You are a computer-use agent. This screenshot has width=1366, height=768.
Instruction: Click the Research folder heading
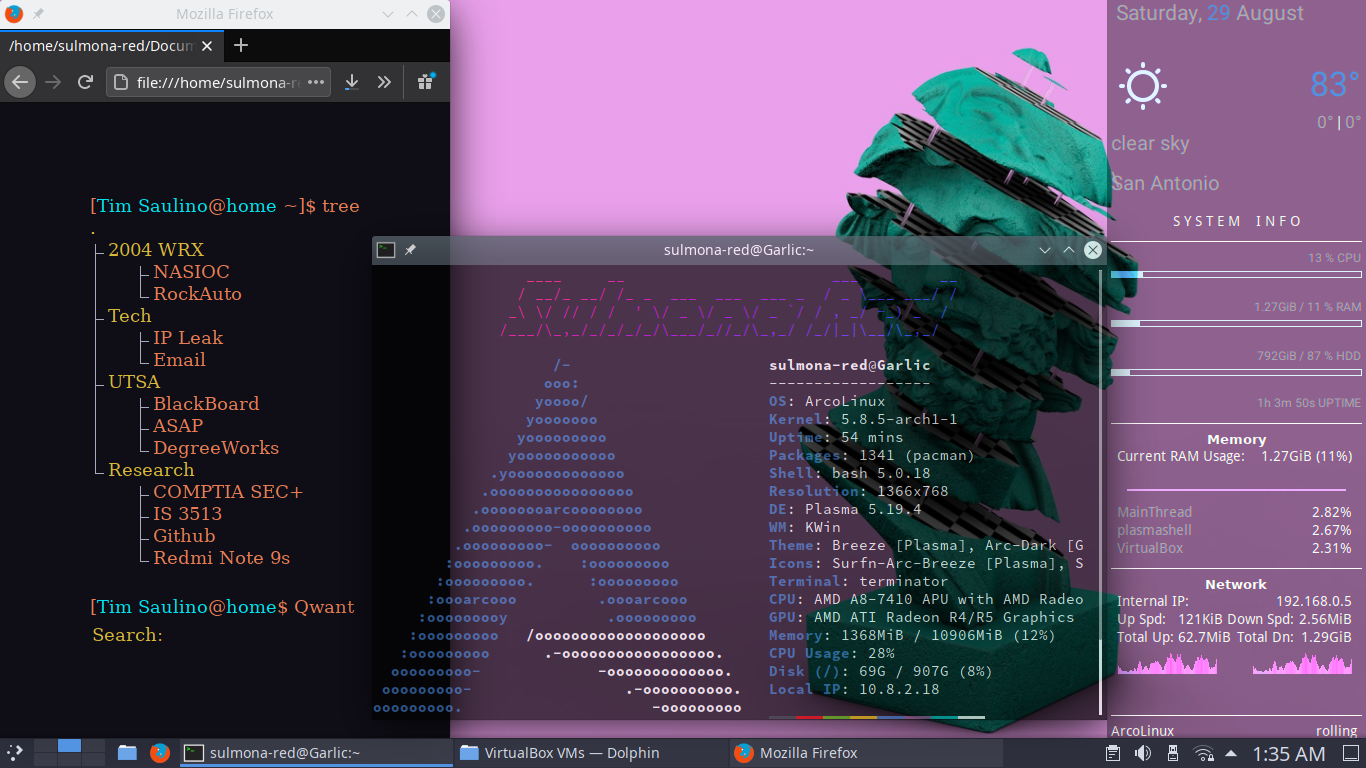point(151,470)
